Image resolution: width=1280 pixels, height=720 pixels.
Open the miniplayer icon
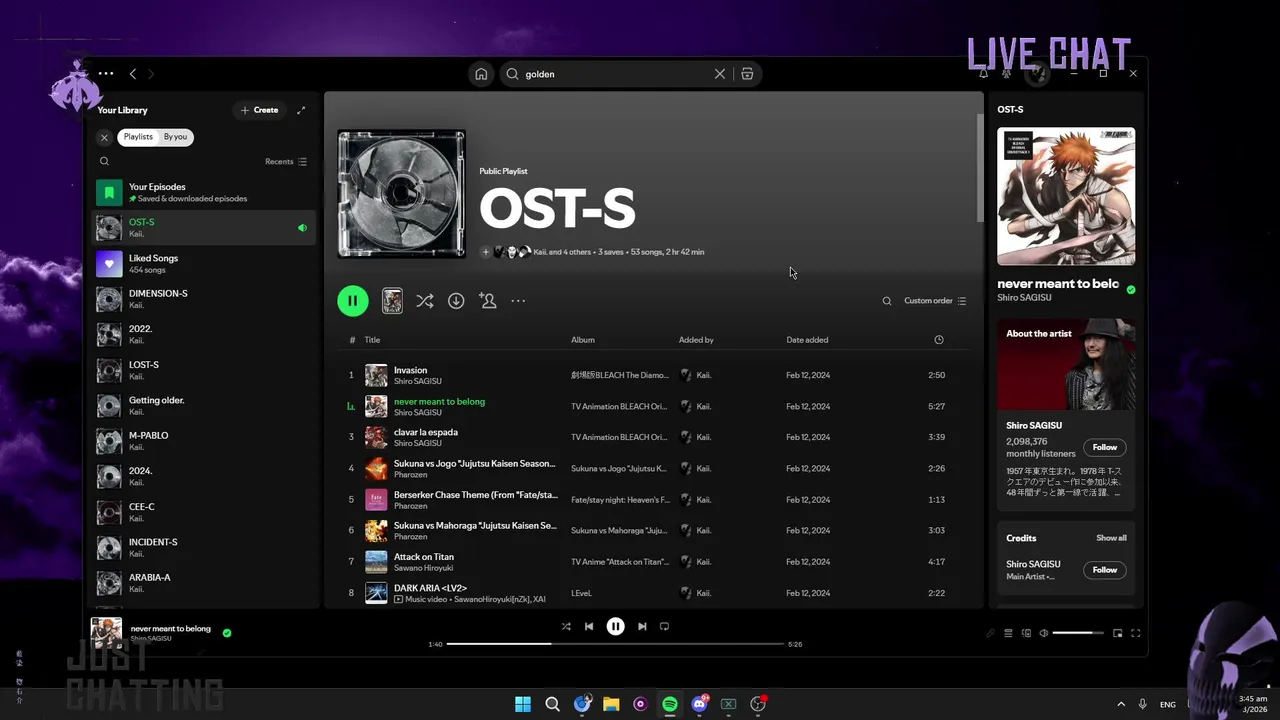[x=1118, y=633]
